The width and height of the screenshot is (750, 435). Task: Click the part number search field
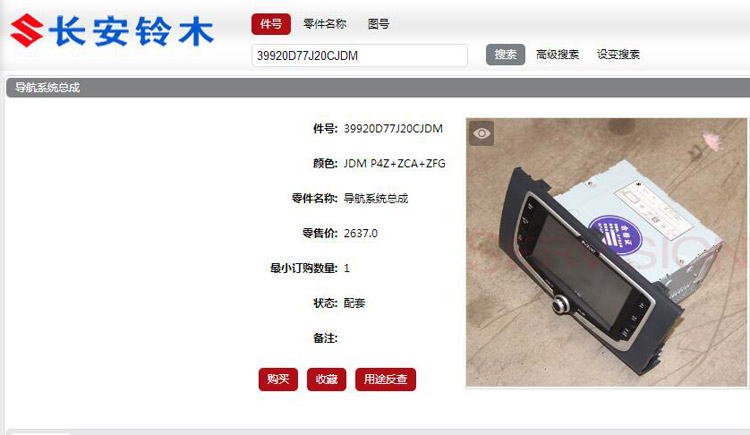tap(359, 56)
